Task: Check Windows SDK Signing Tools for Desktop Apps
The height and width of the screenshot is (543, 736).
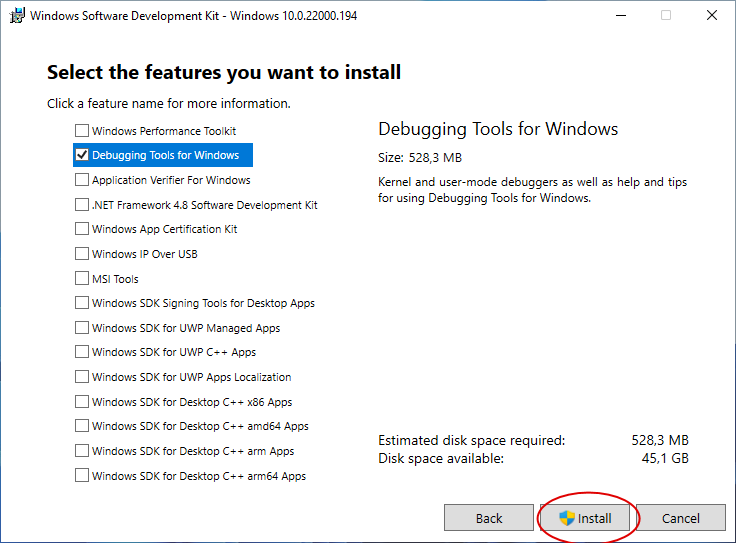Action: 82,303
